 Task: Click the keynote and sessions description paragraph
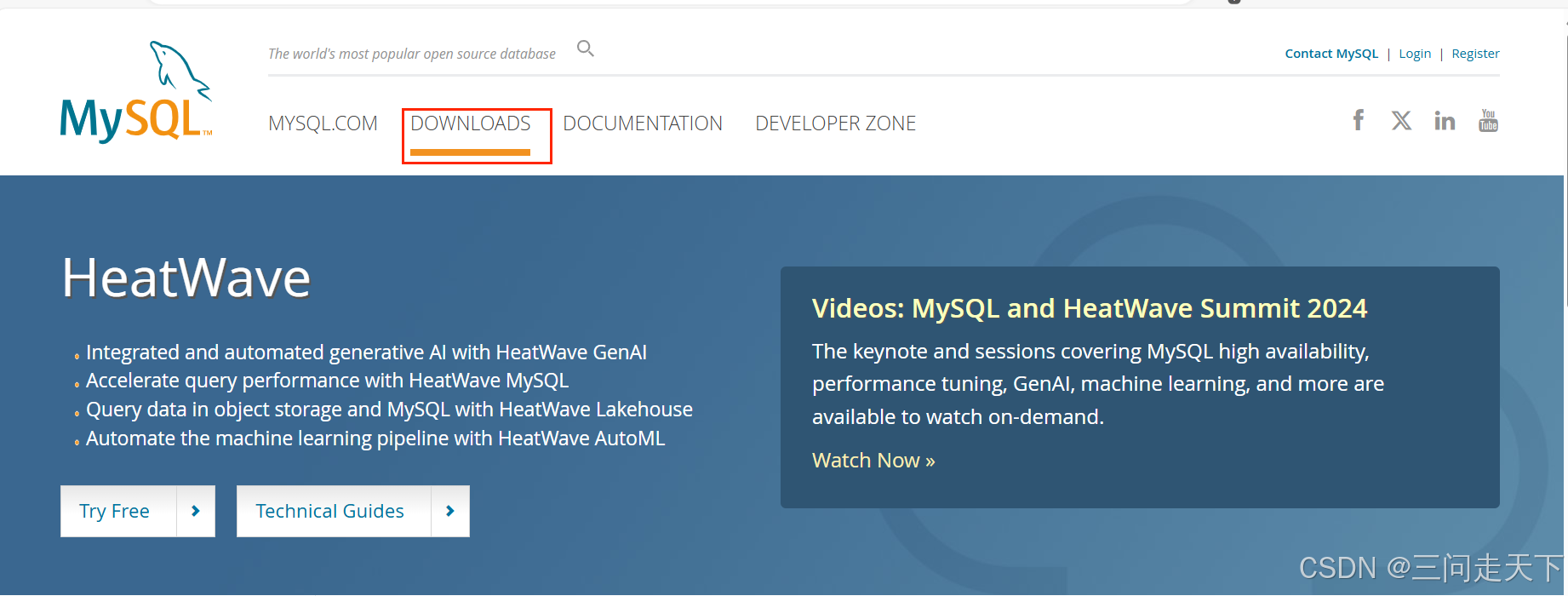click(1098, 384)
